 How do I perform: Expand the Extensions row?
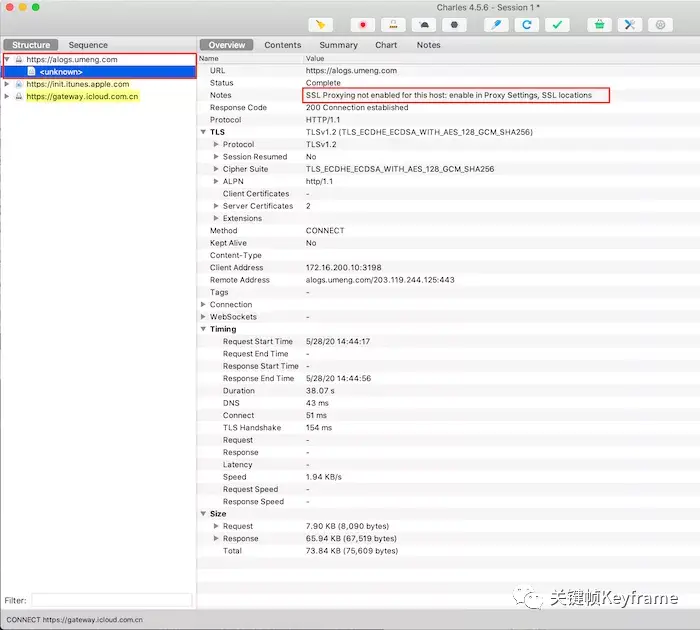coord(216,218)
